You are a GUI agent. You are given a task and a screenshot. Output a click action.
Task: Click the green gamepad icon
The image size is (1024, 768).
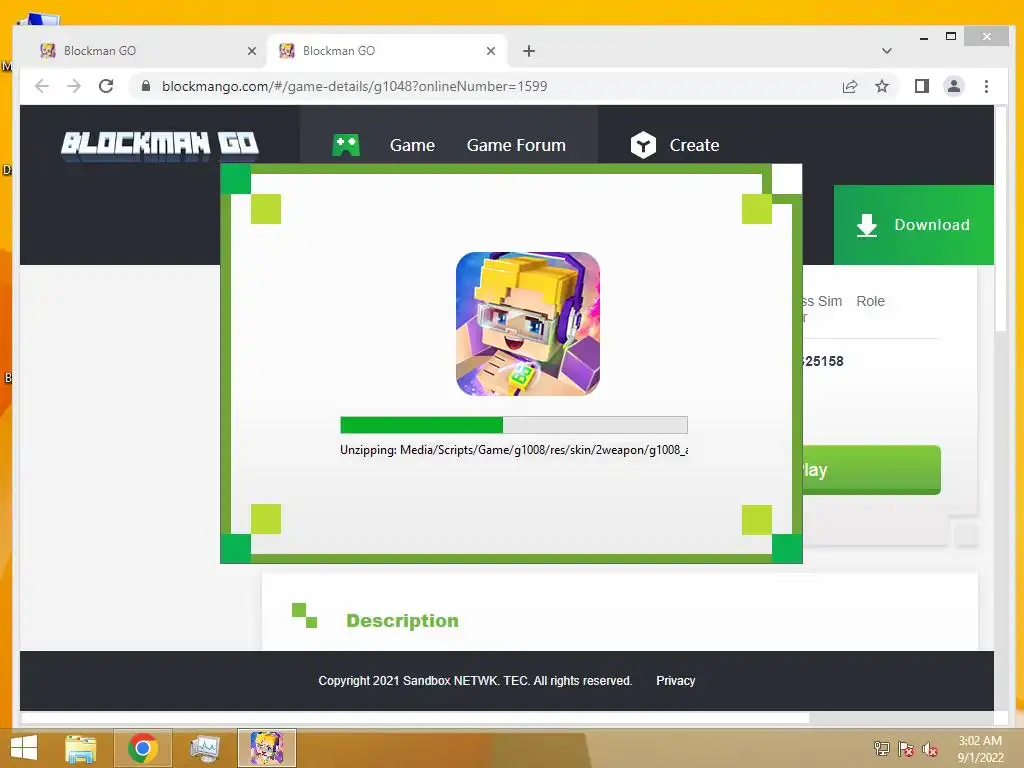pyautogui.click(x=346, y=145)
